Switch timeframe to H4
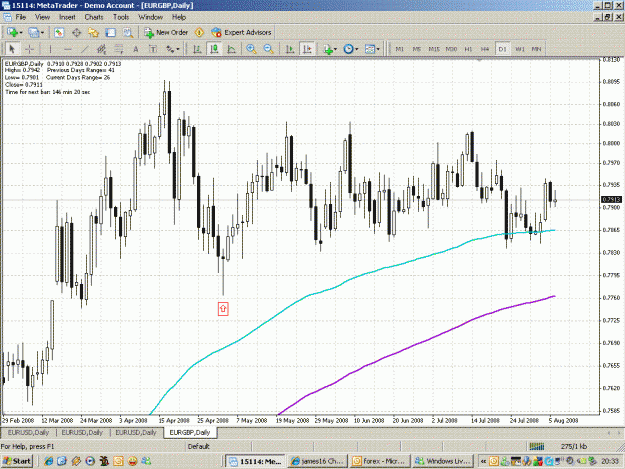 (x=485, y=49)
